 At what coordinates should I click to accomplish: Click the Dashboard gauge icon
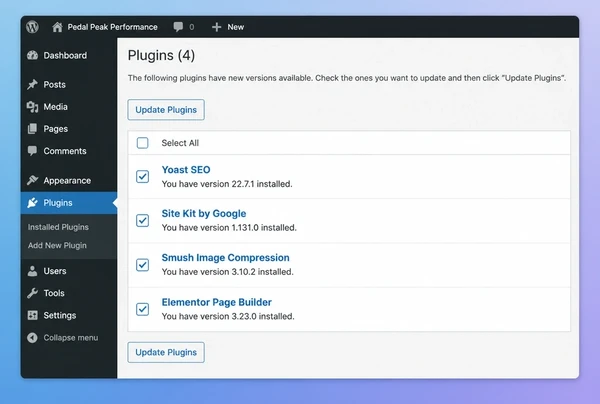coord(33,55)
